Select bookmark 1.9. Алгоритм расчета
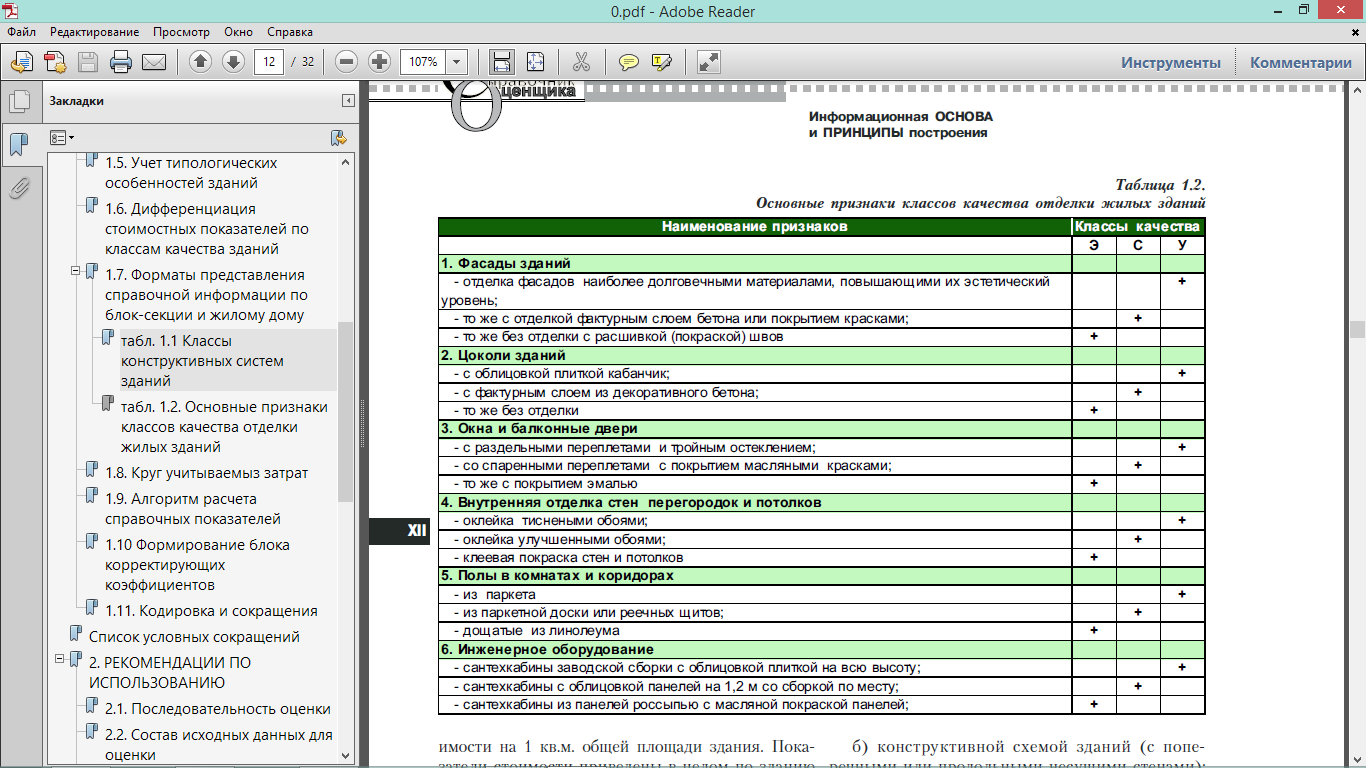The width and height of the screenshot is (1366, 768). point(193,509)
